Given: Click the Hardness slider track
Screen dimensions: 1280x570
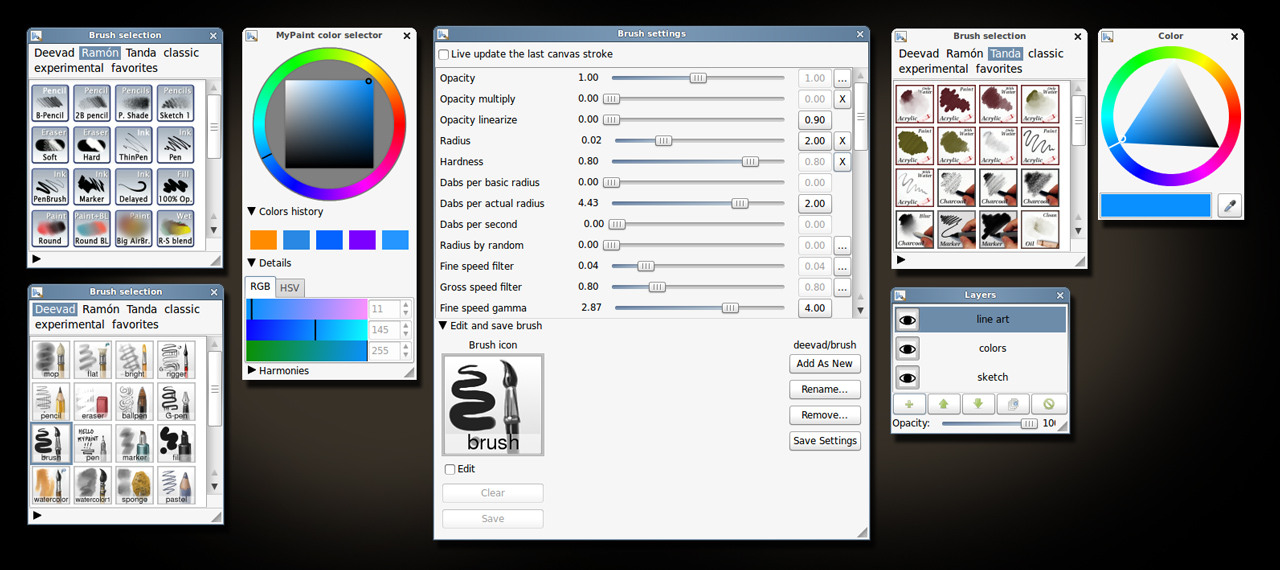Looking at the screenshot, I should pos(698,162).
